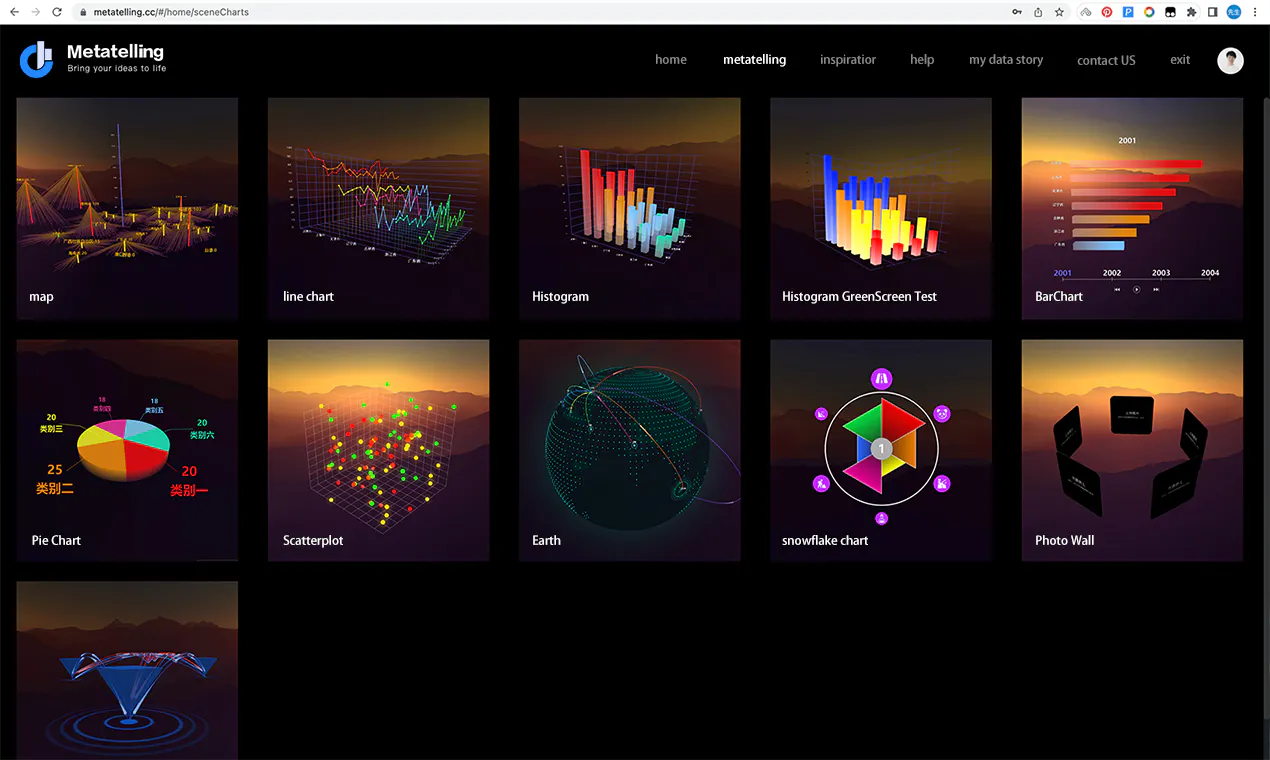Open the Photo Wall scene card
This screenshot has height=760, width=1270.
[1132, 450]
